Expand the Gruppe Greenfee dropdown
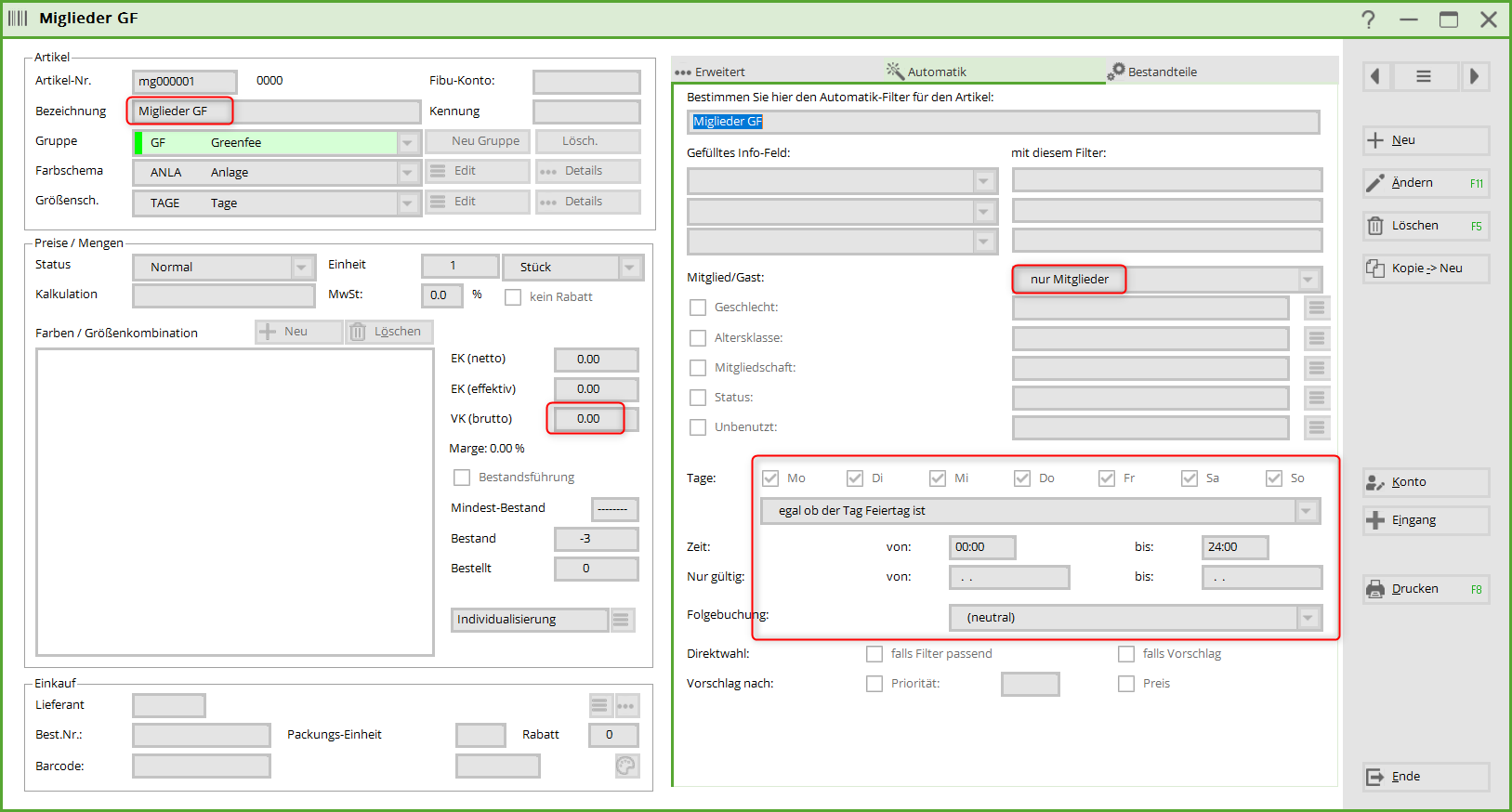Image resolution: width=1512 pixels, height=812 pixels. click(x=407, y=143)
